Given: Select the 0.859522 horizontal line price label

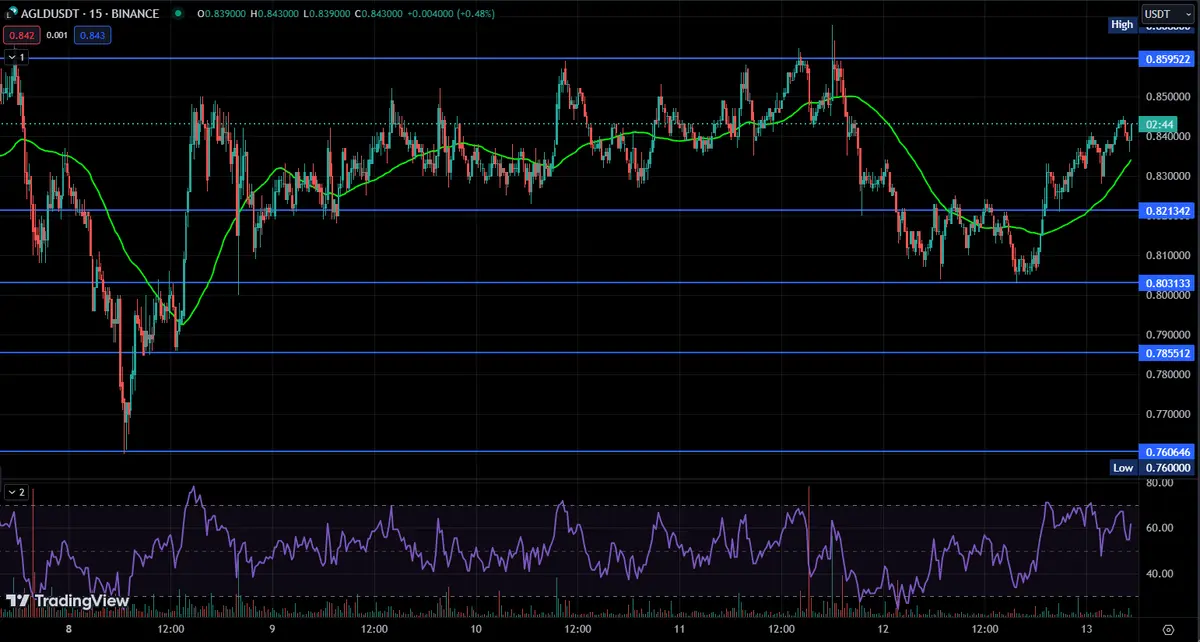Looking at the screenshot, I should (1167, 59).
